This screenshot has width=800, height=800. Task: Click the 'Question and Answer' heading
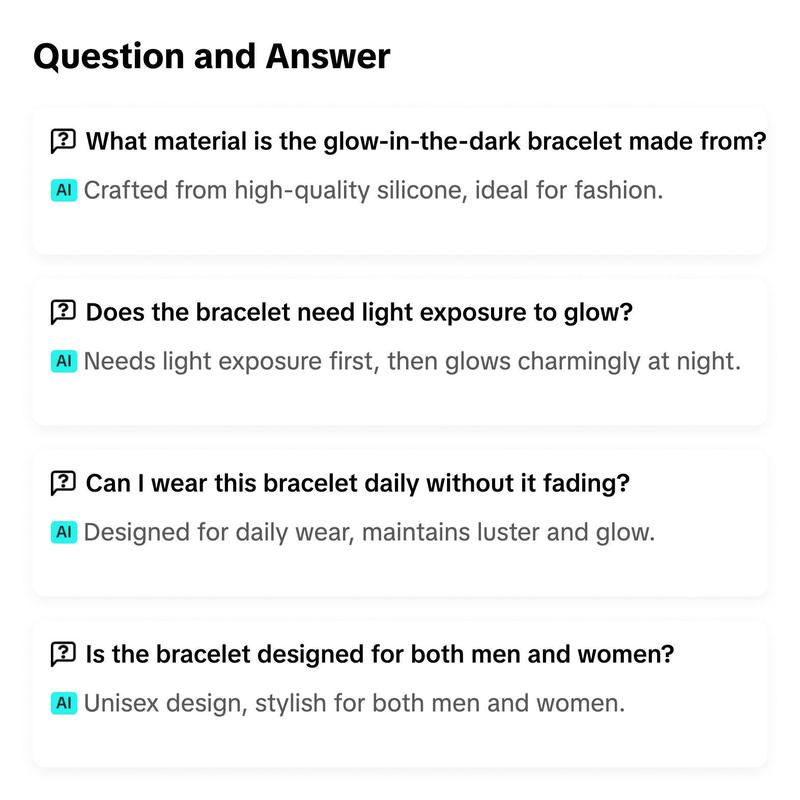point(211,56)
